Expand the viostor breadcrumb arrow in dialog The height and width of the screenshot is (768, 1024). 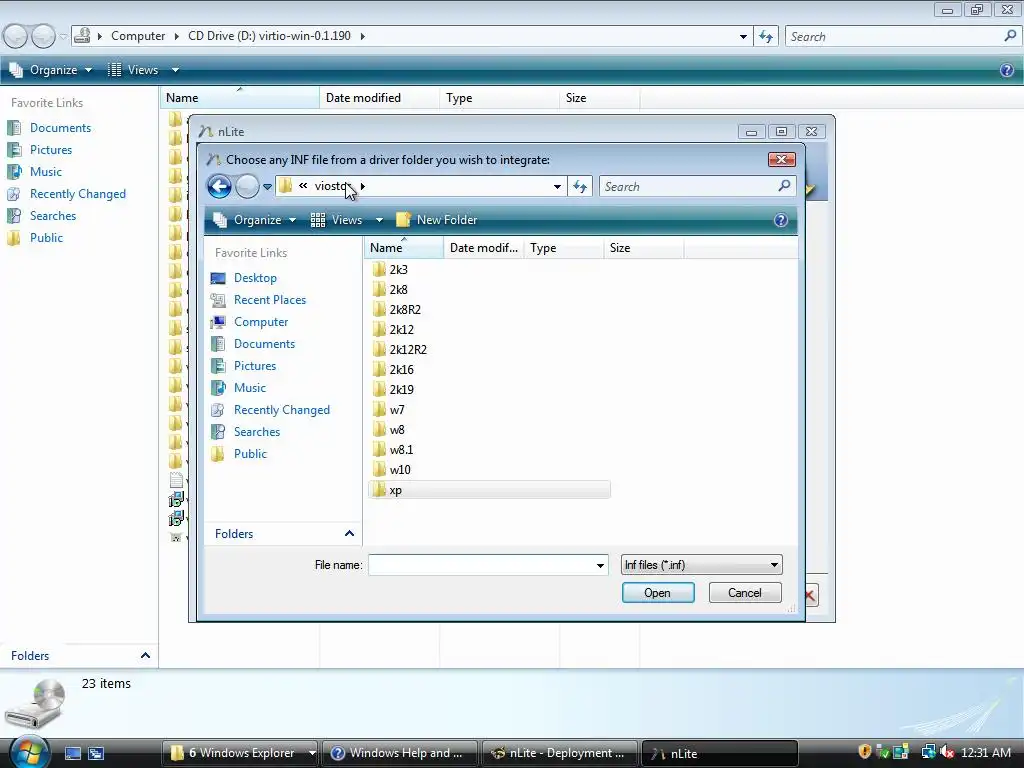tap(362, 186)
